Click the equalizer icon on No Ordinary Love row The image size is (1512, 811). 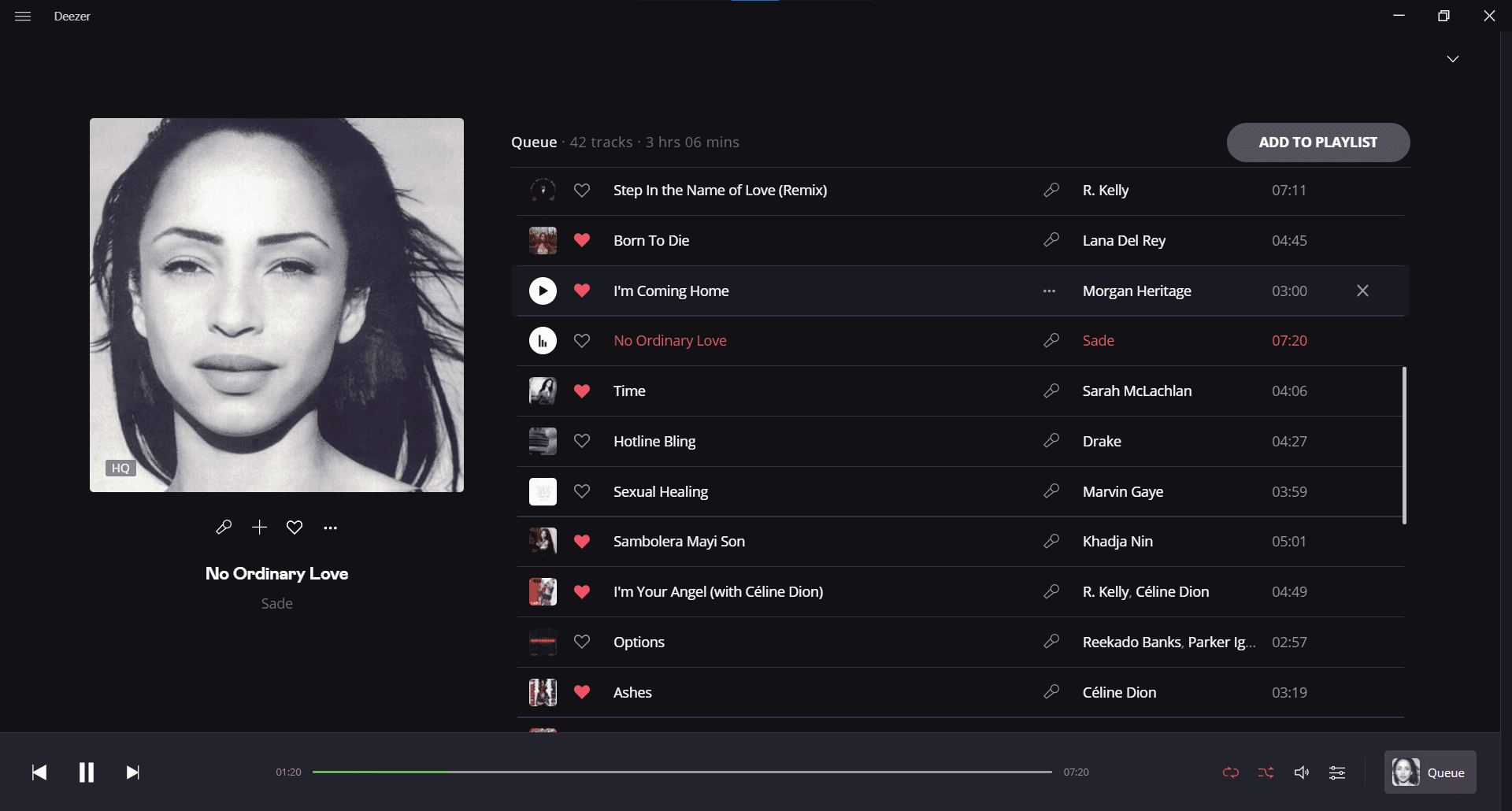543,341
